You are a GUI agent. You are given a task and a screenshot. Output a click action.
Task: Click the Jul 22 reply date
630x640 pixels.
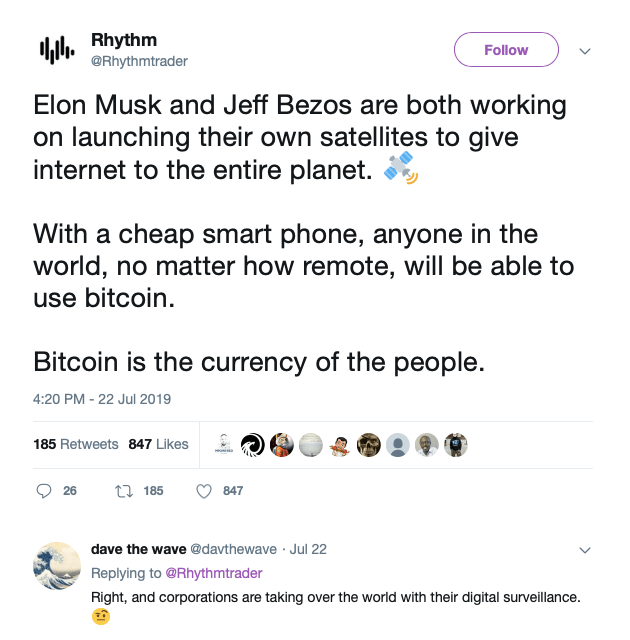tap(307, 549)
